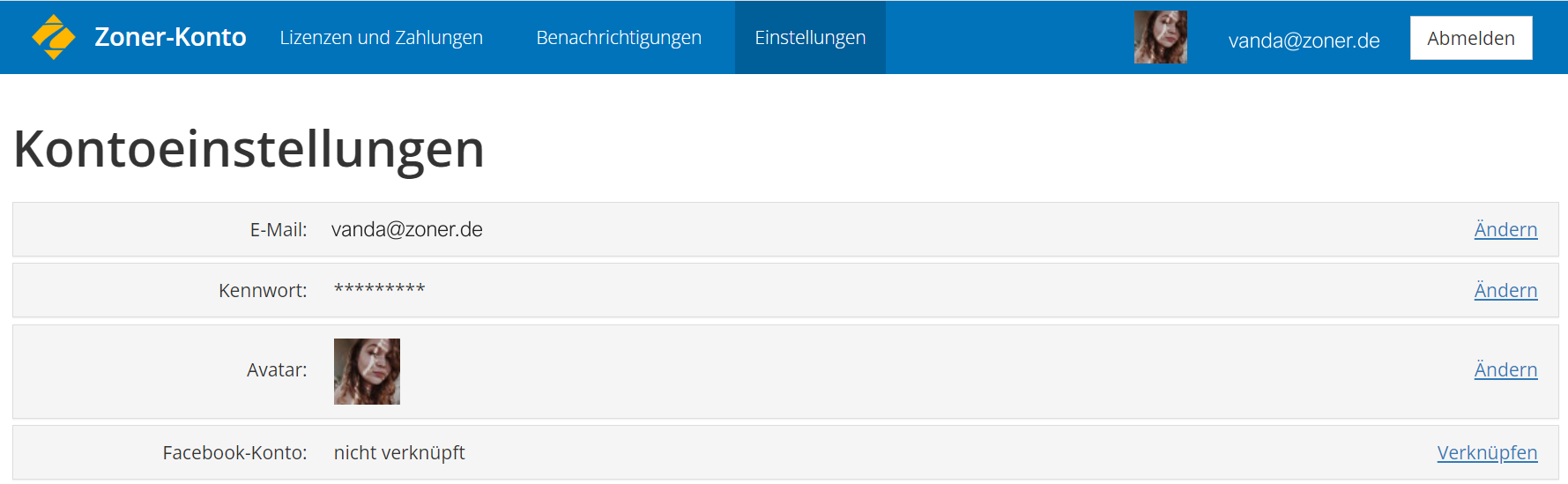Click Ändern in the Kennwort row

coord(1505,290)
